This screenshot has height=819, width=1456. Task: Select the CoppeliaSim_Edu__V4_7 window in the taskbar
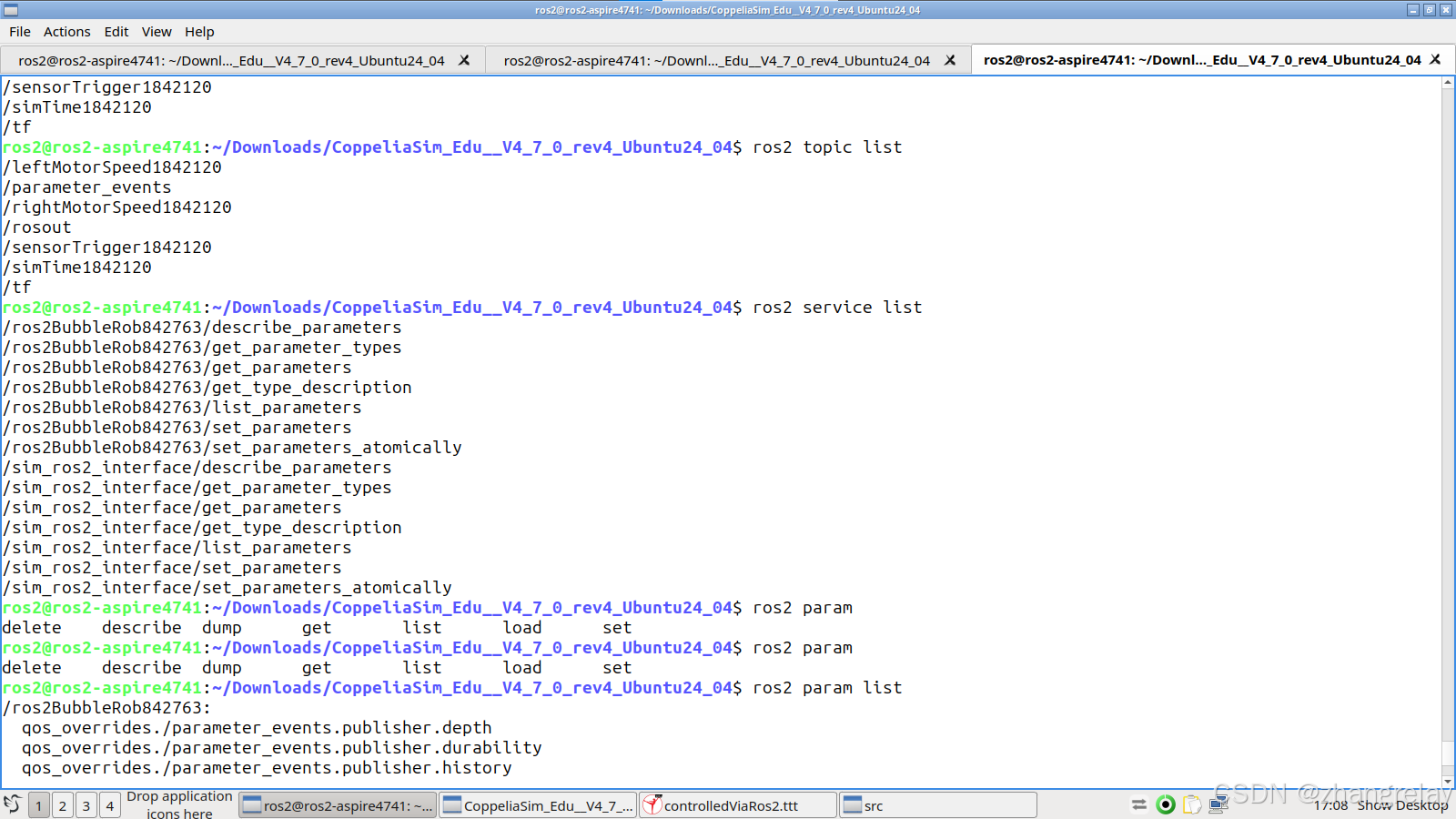pos(537,804)
